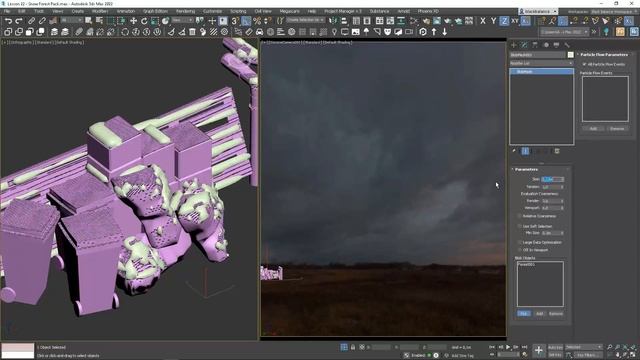Click the Remove button under Blob Objects
The width and height of the screenshot is (640, 360).
pos(556,313)
